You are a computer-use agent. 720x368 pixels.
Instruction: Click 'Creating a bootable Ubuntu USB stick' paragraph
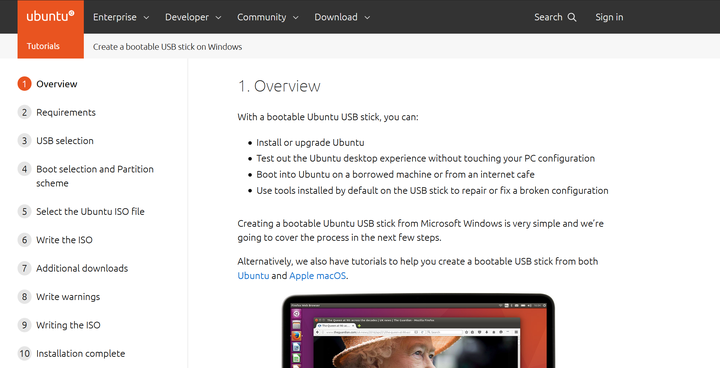[421, 231]
